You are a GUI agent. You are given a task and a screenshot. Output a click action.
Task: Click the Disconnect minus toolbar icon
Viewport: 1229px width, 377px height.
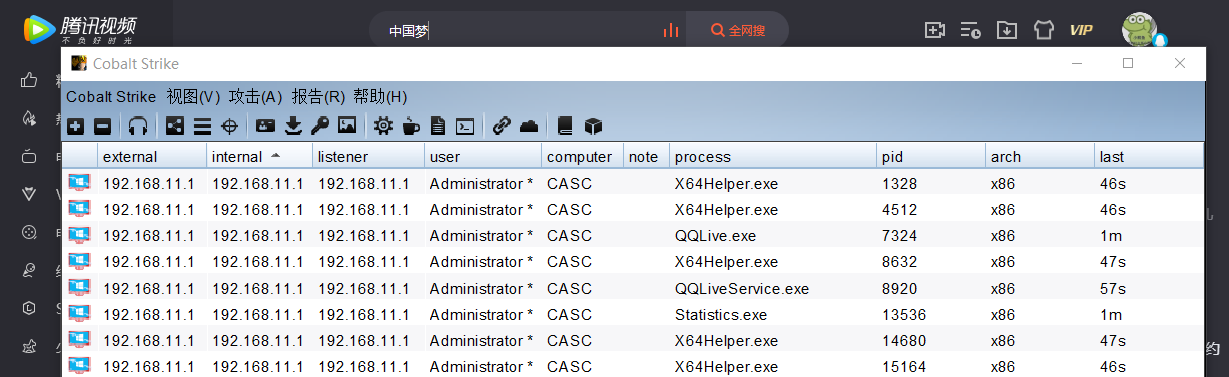point(102,126)
